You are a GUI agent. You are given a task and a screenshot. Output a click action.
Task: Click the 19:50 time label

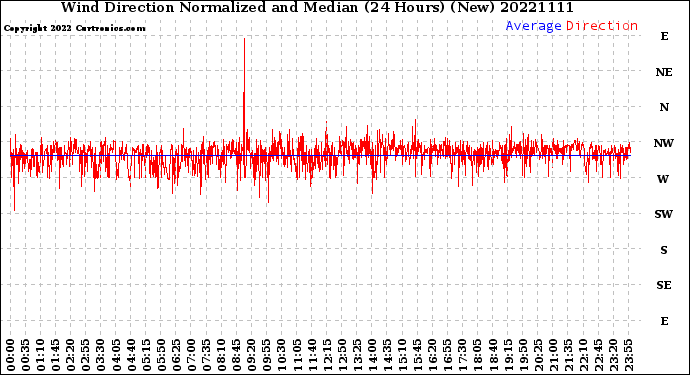[523, 355]
